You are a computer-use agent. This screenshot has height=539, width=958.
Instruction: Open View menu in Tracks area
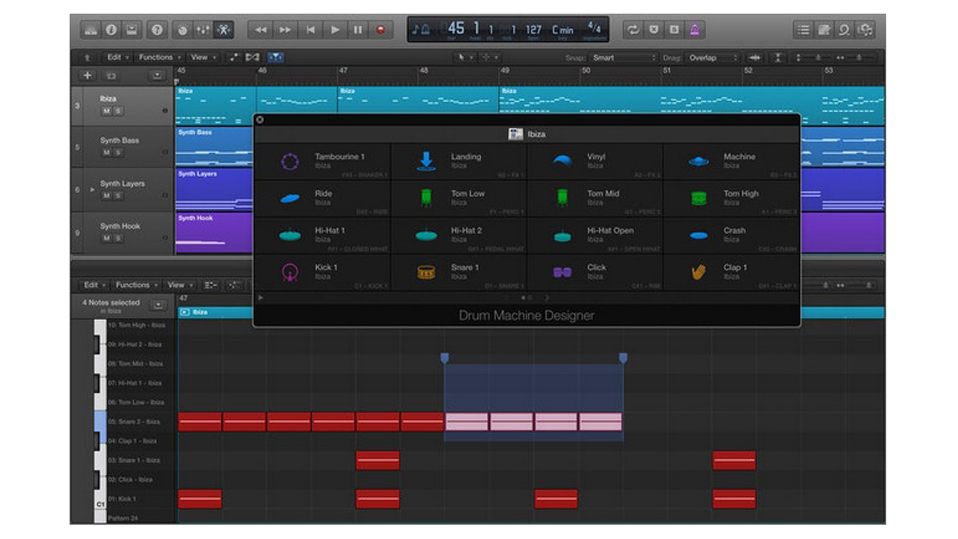click(x=203, y=57)
